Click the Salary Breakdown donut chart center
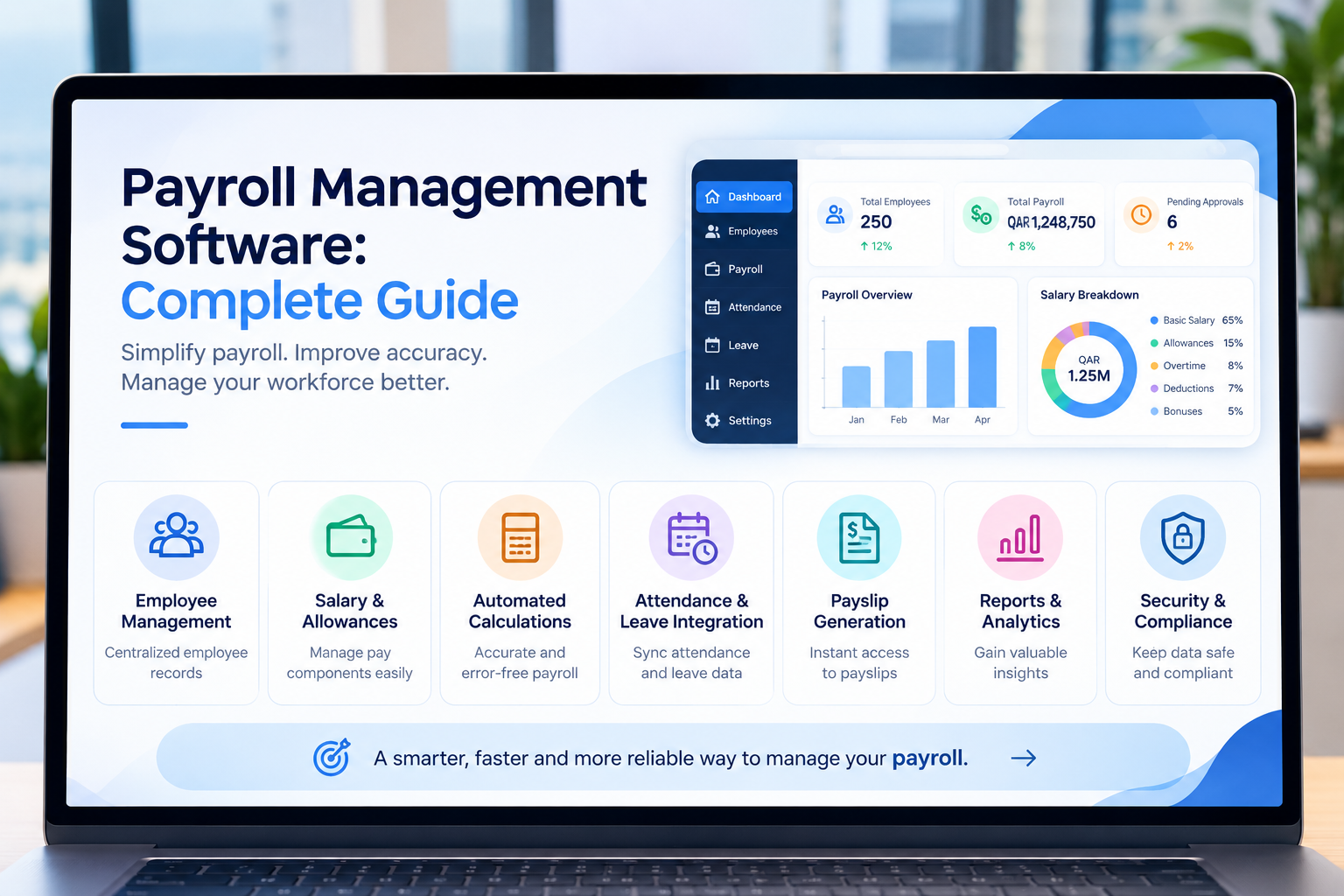This screenshot has width=1344, height=896. click(x=1088, y=369)
